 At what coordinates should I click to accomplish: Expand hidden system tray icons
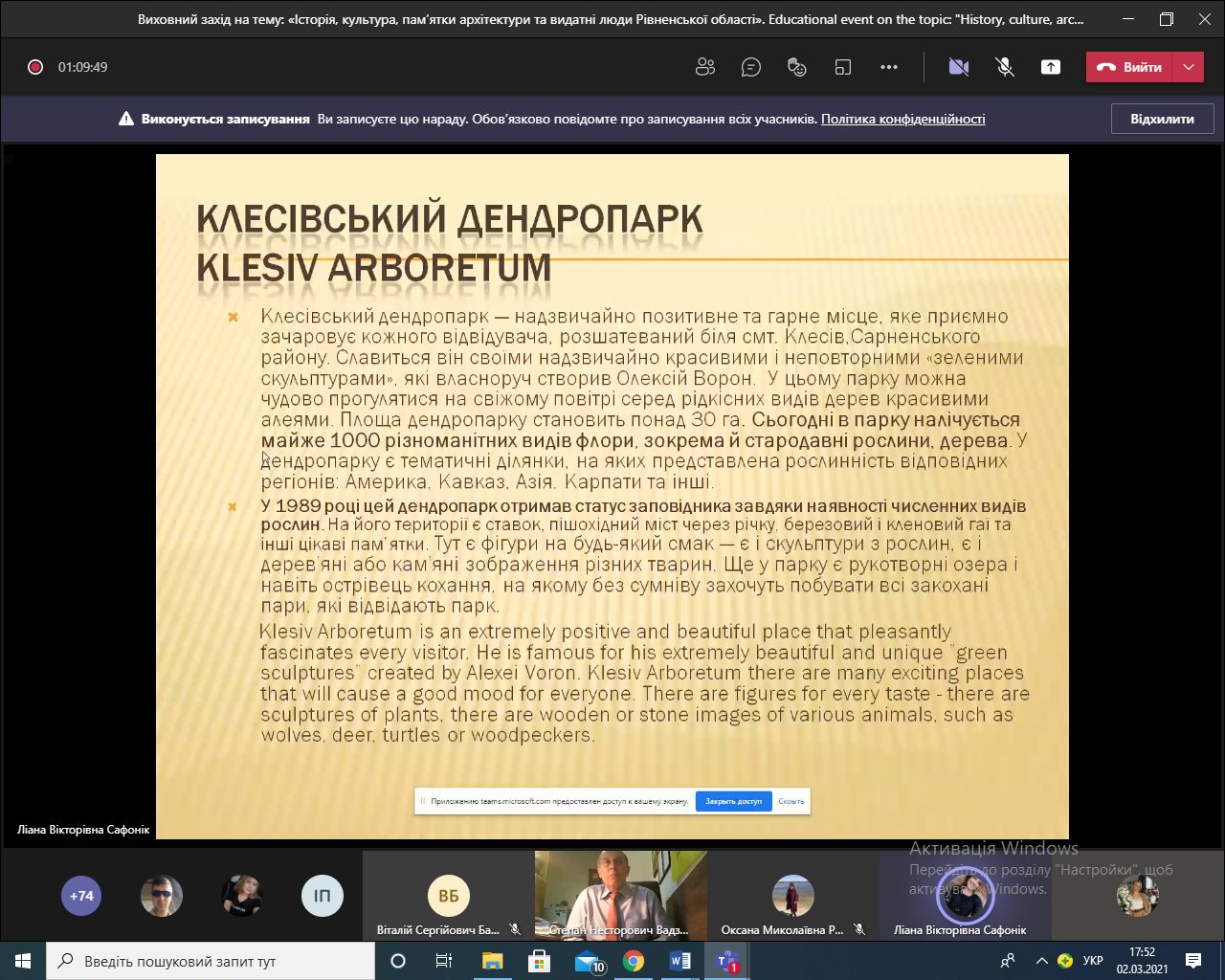(x=1041, y=961)
